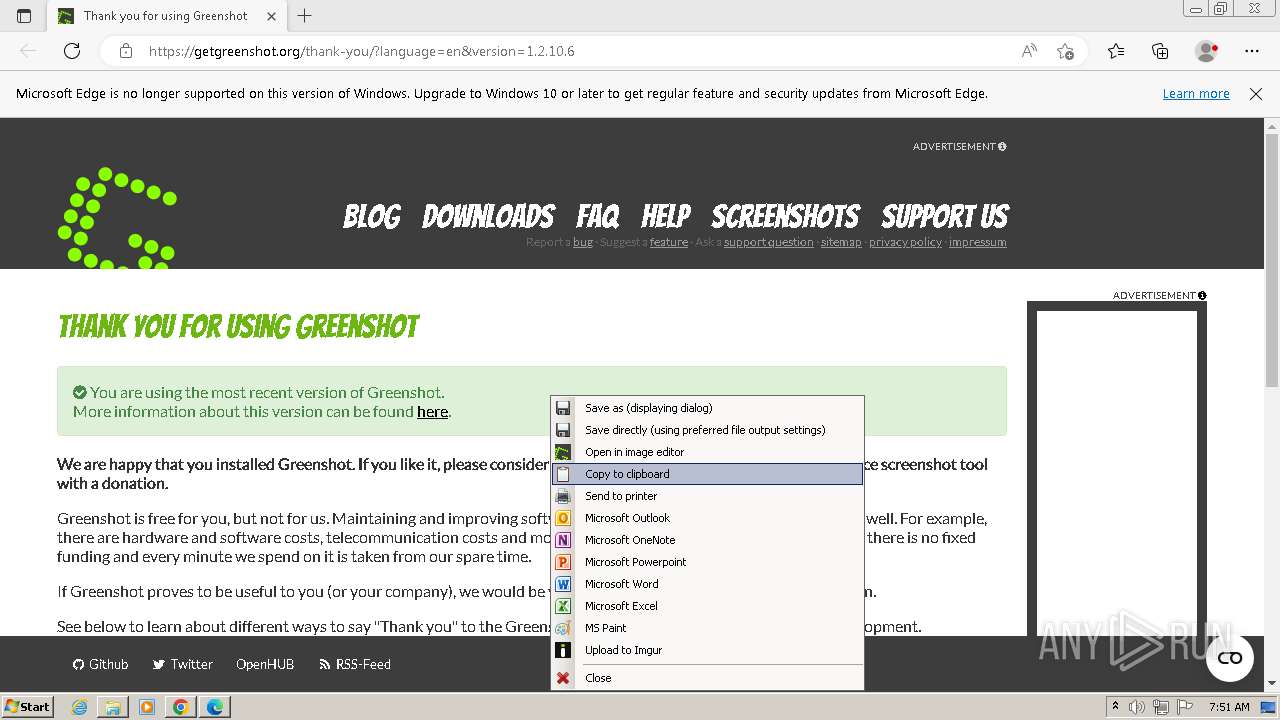
Task: Choose Save directly using preferred settings
Action: [707, 430]
